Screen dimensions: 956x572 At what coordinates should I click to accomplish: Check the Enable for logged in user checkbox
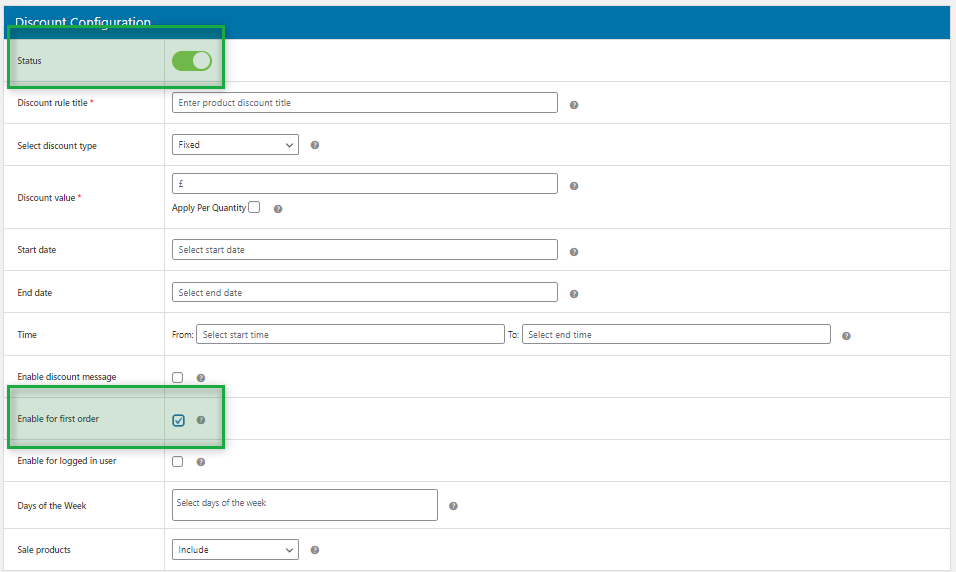point(177,462)
